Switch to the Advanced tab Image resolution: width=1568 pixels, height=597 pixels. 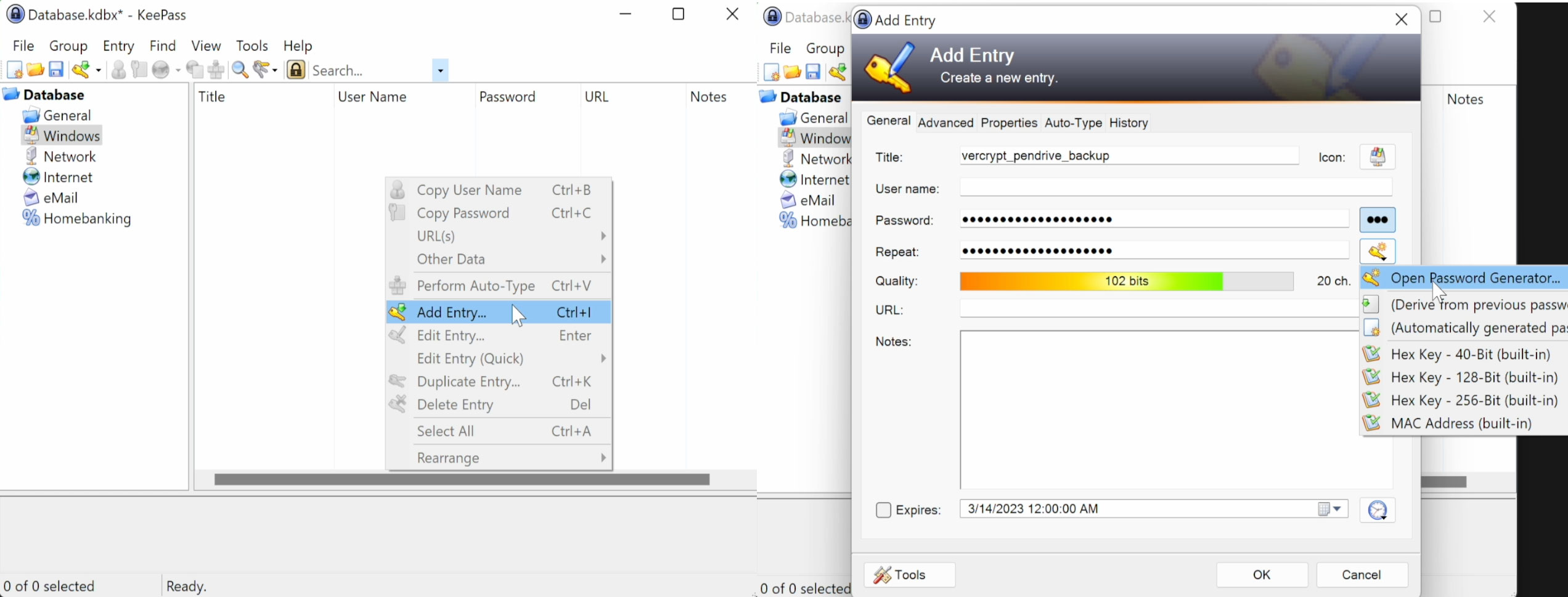945,123
